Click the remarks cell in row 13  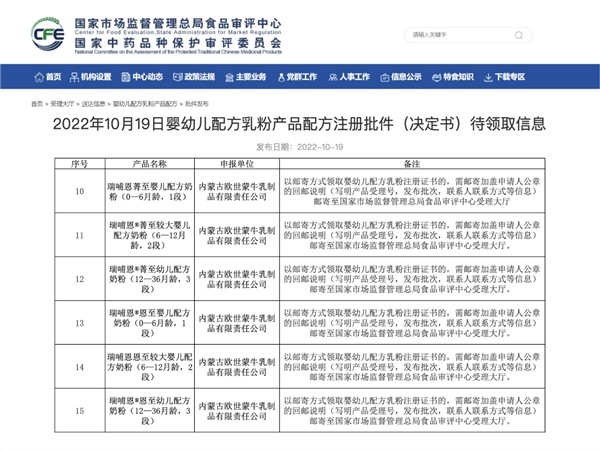(x=412, y=323)
